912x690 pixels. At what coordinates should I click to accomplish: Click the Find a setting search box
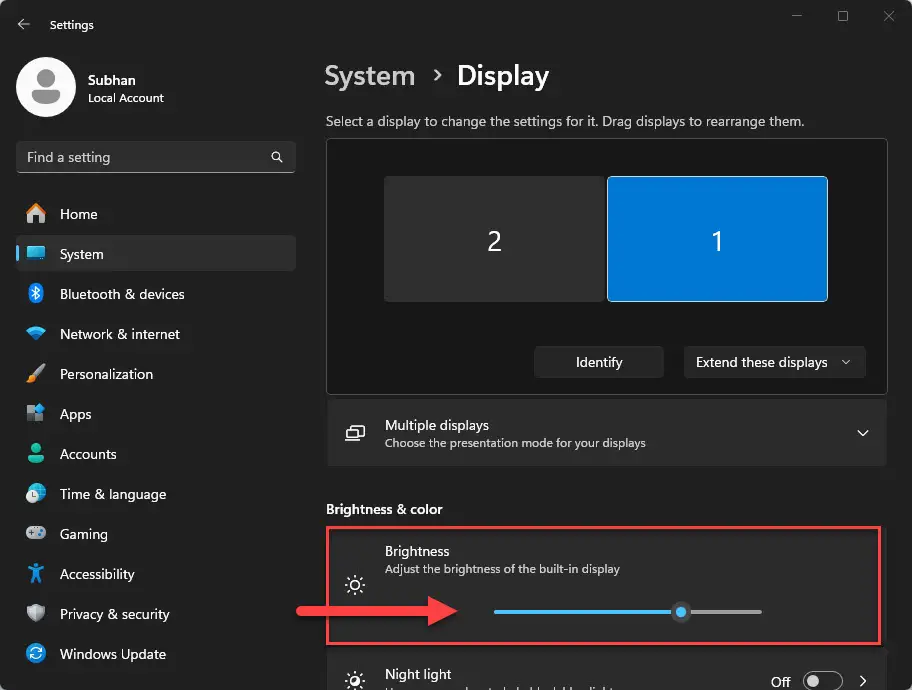[155, 157]
